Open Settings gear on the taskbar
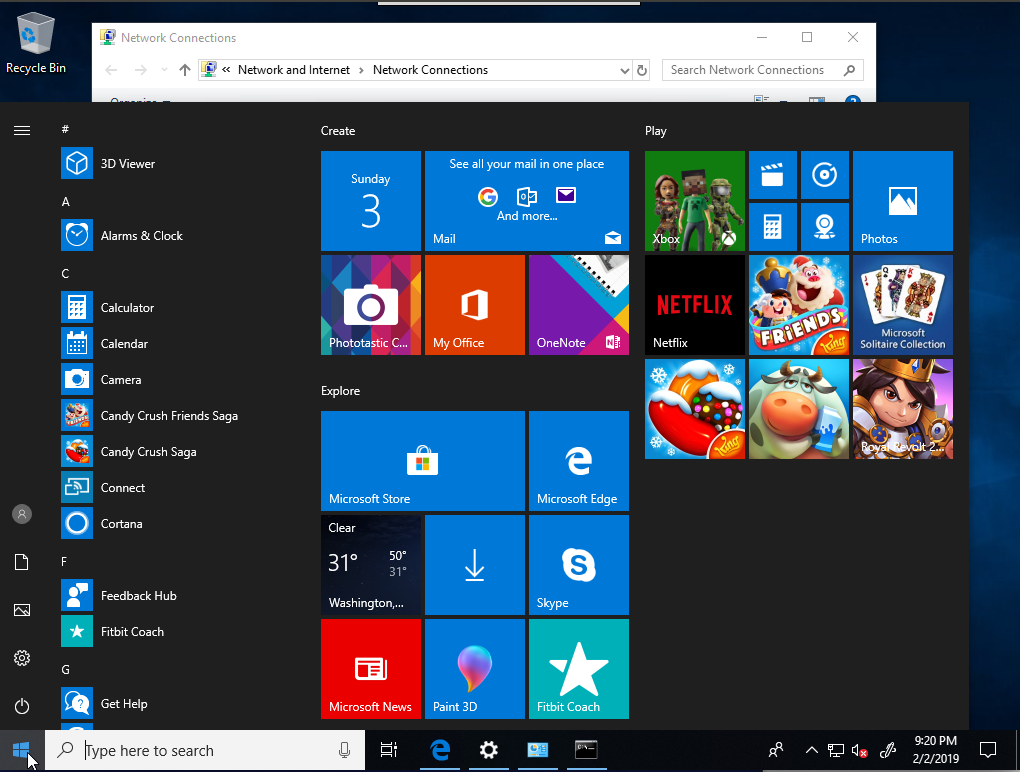 (489, 750)
